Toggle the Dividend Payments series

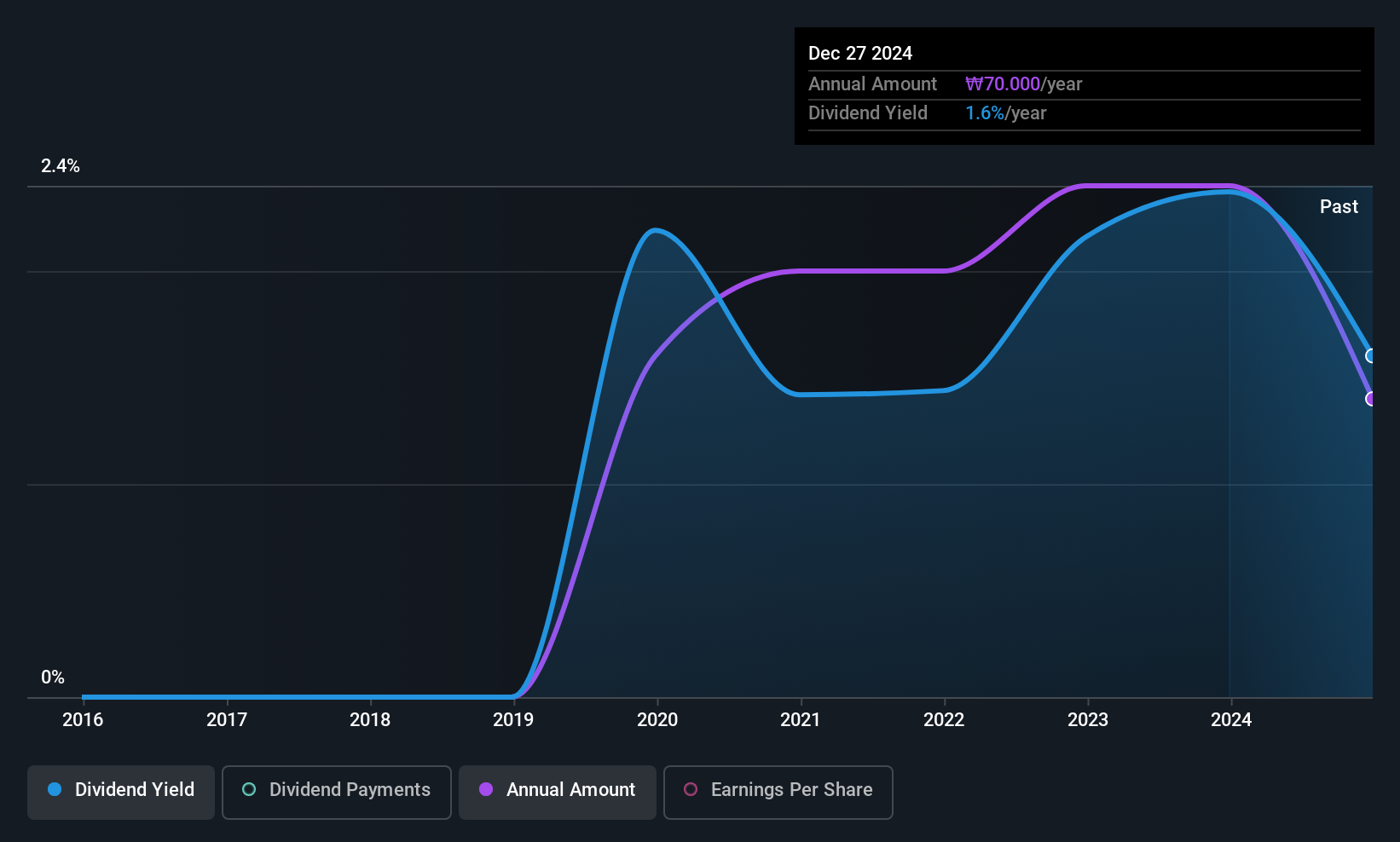click(337, 793)
